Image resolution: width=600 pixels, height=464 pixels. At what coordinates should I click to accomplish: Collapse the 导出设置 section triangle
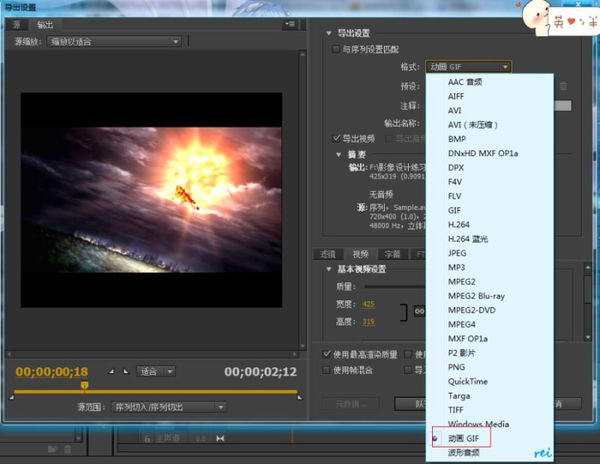329,33
